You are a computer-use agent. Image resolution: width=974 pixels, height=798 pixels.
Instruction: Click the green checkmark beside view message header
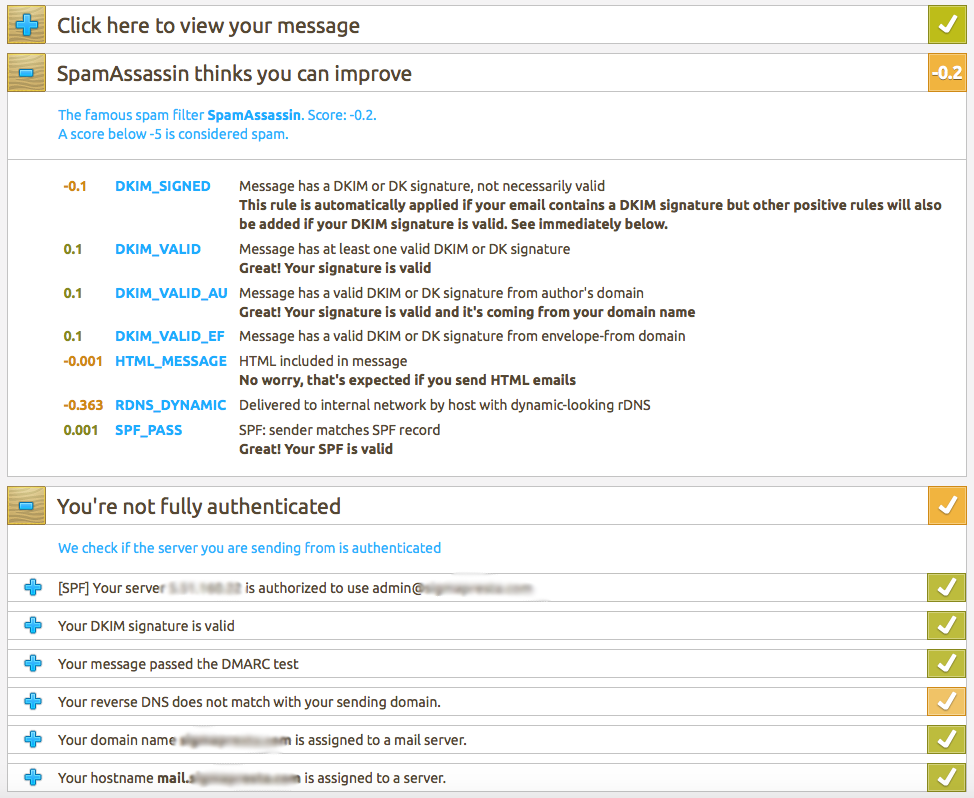(x=945, y=25)
